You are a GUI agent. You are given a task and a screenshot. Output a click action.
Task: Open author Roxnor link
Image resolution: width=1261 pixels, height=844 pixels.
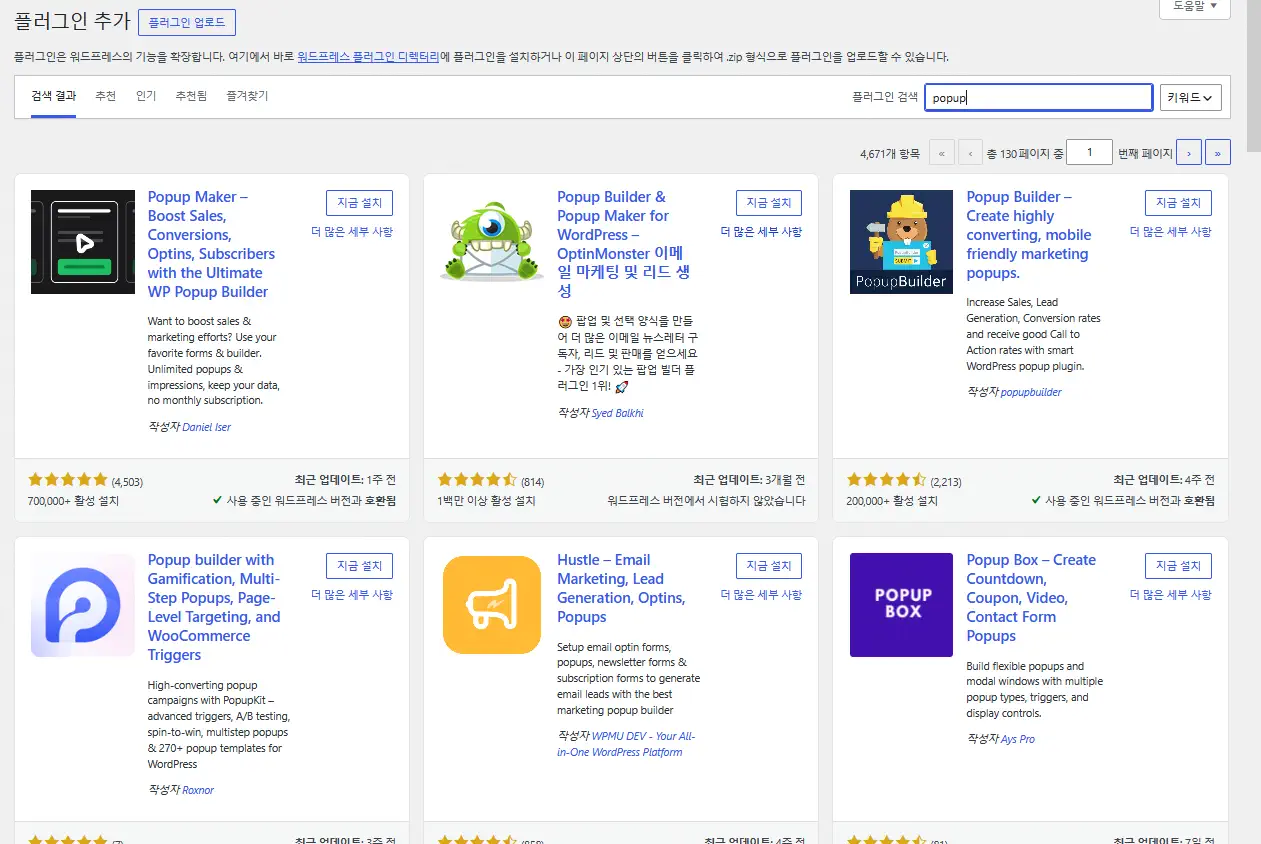[198, 790]
